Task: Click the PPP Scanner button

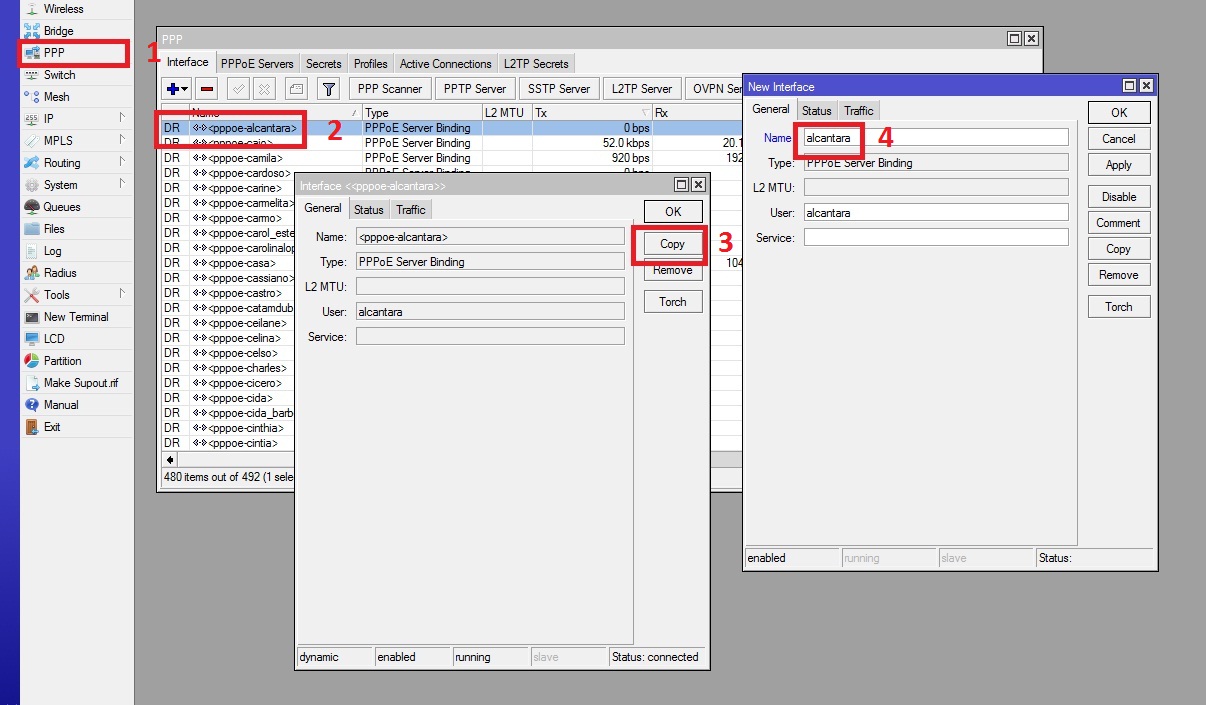Action: pyautogui.click(x=390, y=89)
